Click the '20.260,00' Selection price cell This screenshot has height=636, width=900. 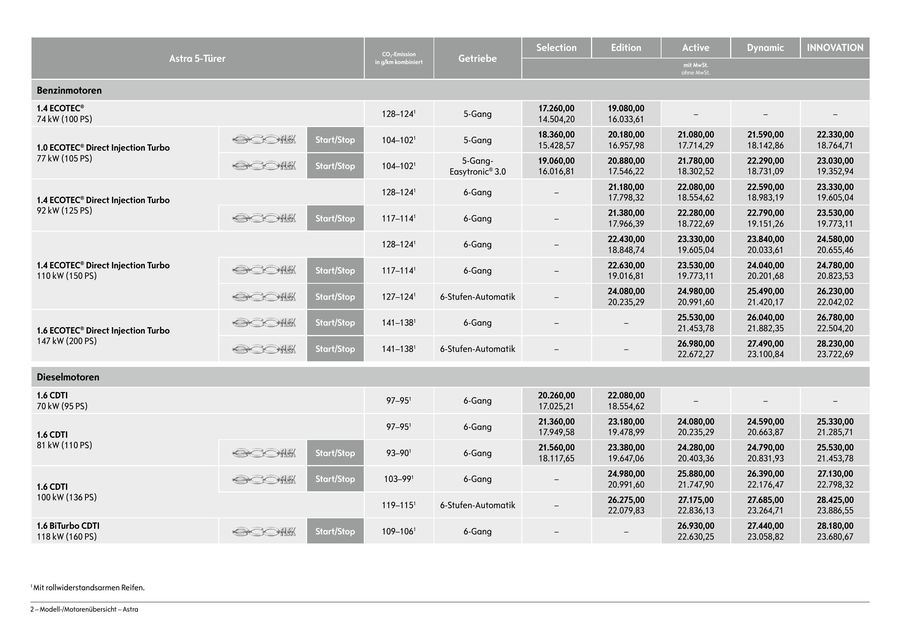pyautogui.click(x=556, y=401)
